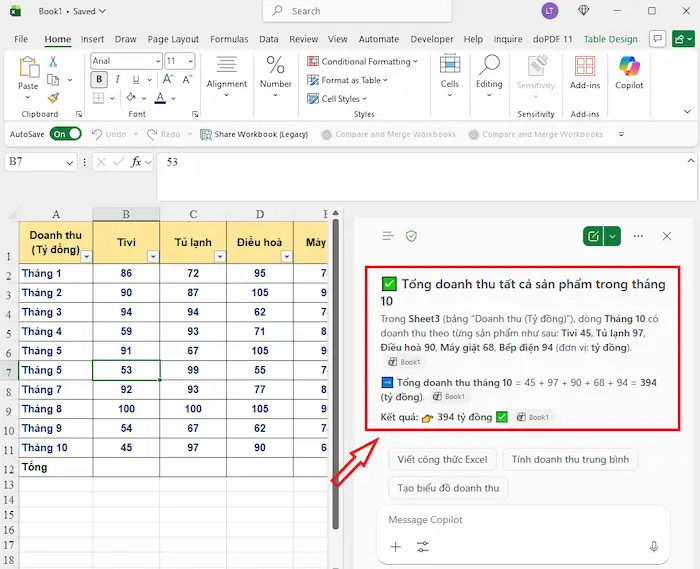Start a new Copilot chat with the green button
Viewport: 700px width, 569px height.
(x=594, y=236)
